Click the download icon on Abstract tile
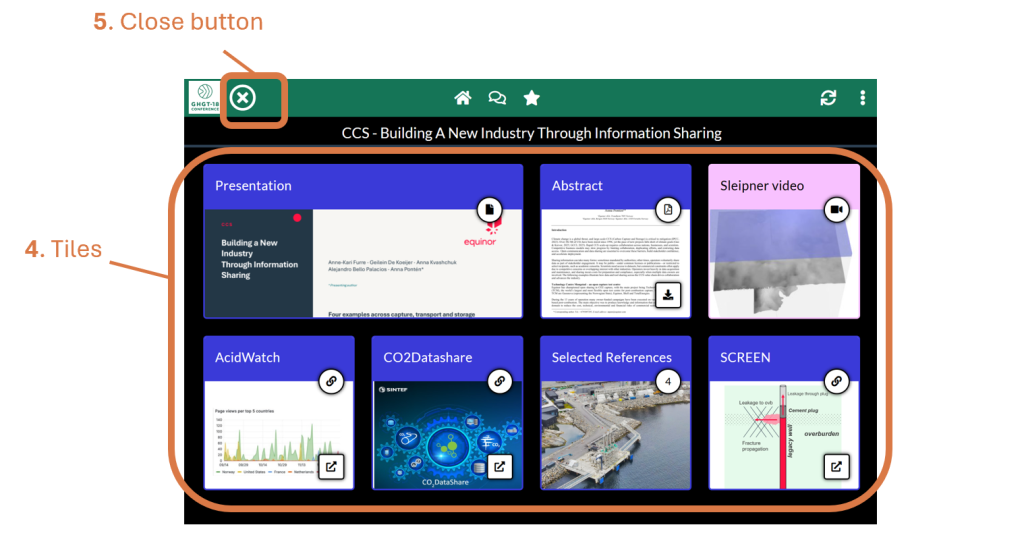The height and width of the screenshot is (552, 1024). click(x=668, y=295)
